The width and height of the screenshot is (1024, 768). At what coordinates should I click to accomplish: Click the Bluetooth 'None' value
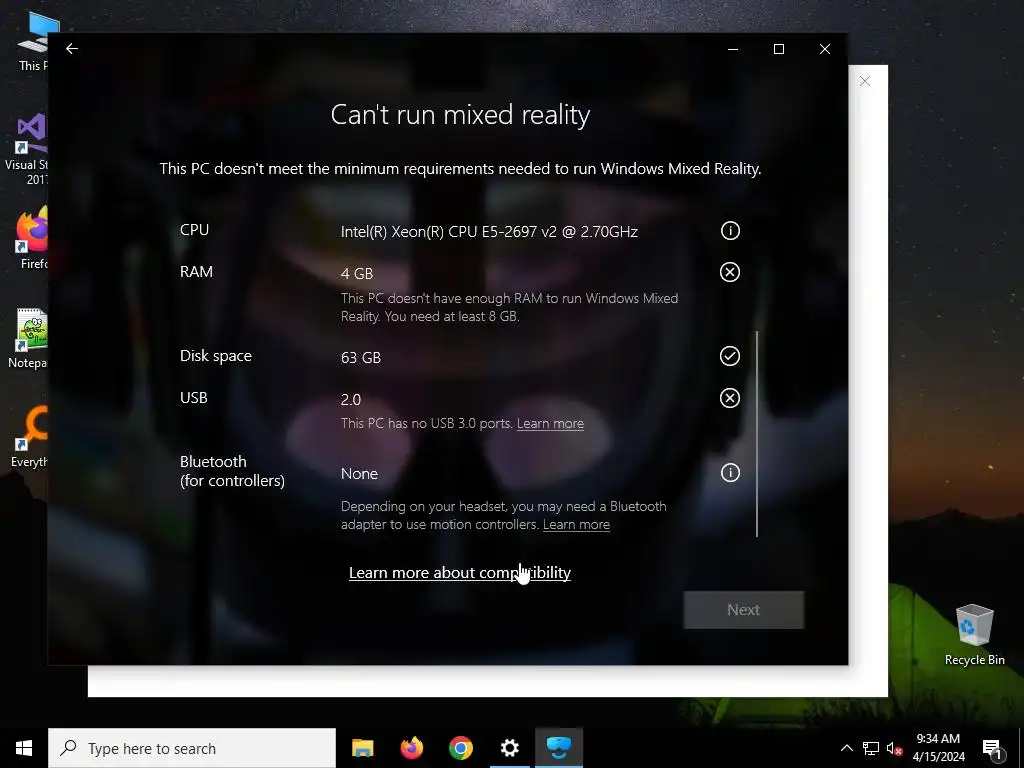pyautogui.click(x=359, y=474)
